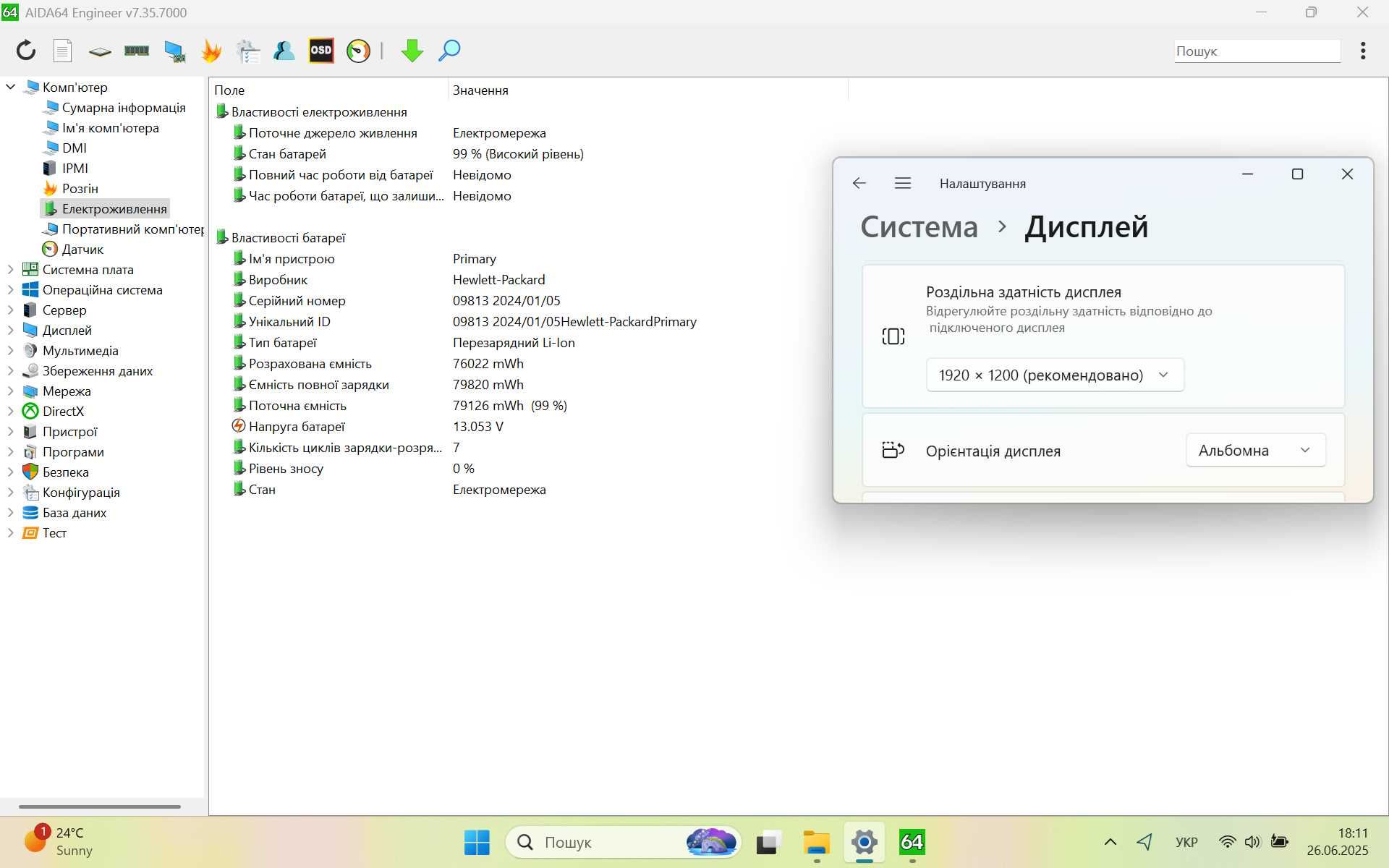The image size is (1389, 868).
Task: Collapse the Комп'ютер tree node
Action: coord(10,87)
